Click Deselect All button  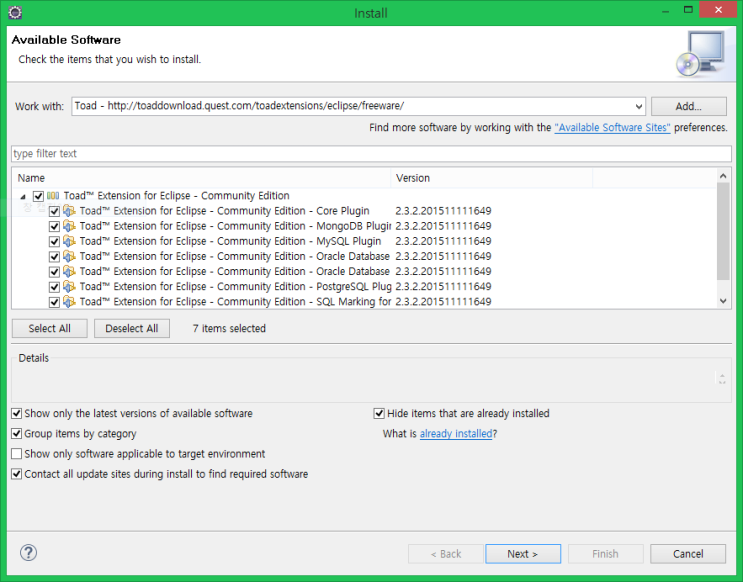point(132,328)
